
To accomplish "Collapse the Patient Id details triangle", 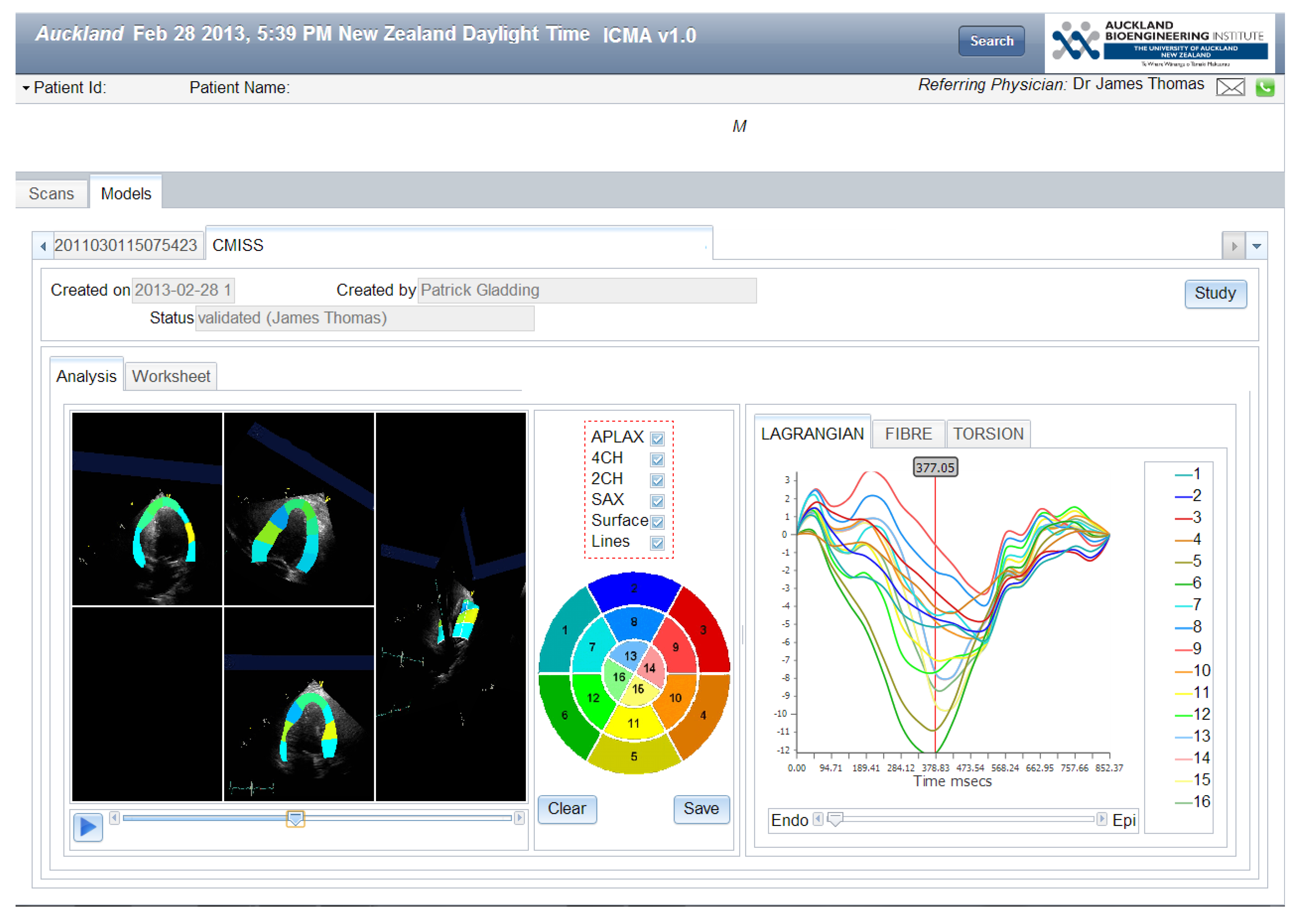I will pyautogui.click(x=26, y=88).
